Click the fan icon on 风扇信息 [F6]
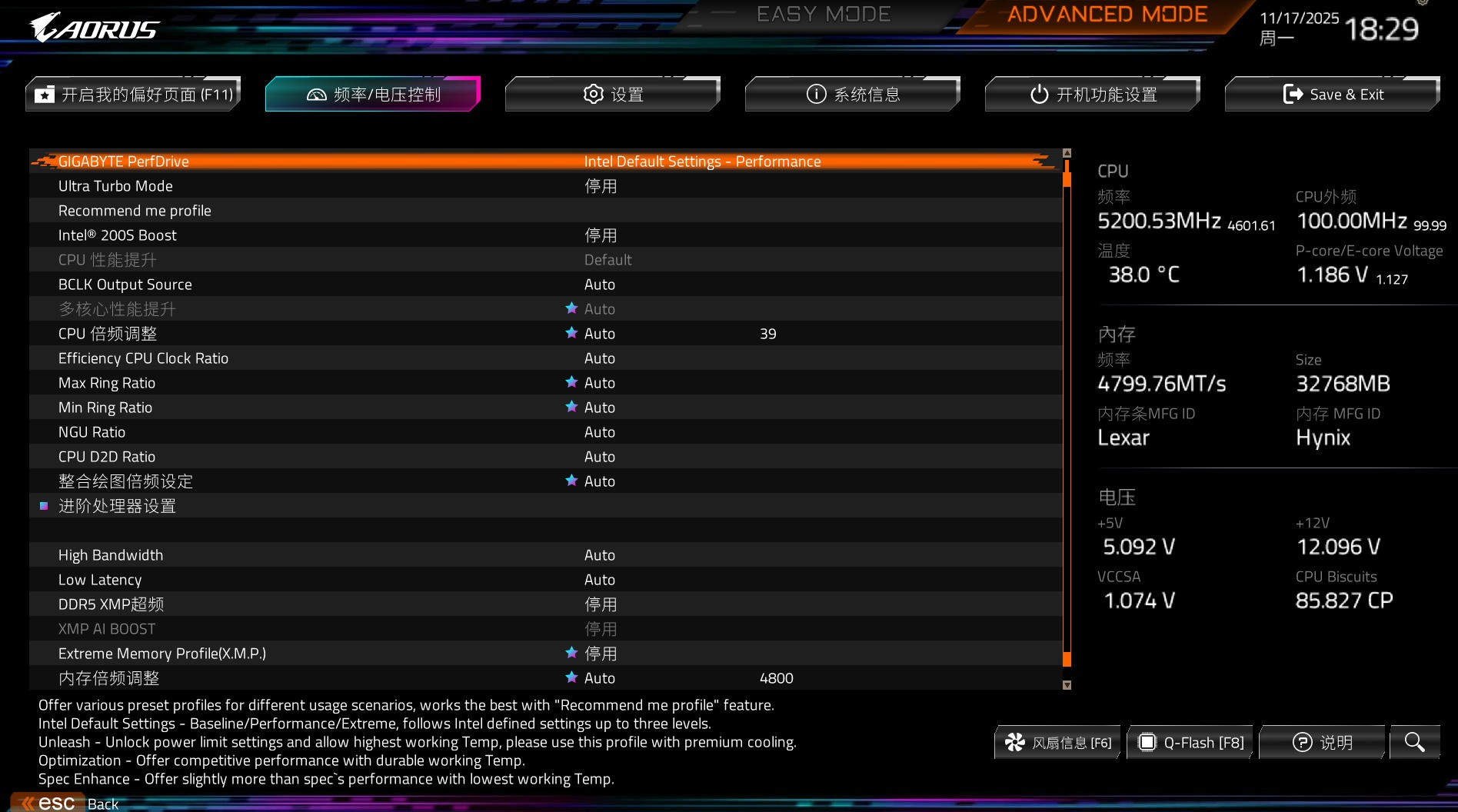The width and height of the screenshot is (1458, 812). click(x=1015, y=741)
